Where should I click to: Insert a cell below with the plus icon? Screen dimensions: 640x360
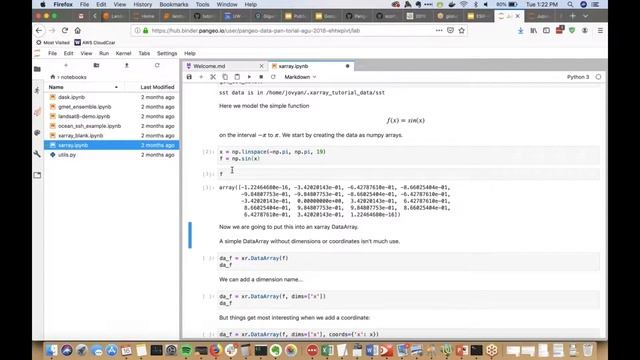[201, 77]
